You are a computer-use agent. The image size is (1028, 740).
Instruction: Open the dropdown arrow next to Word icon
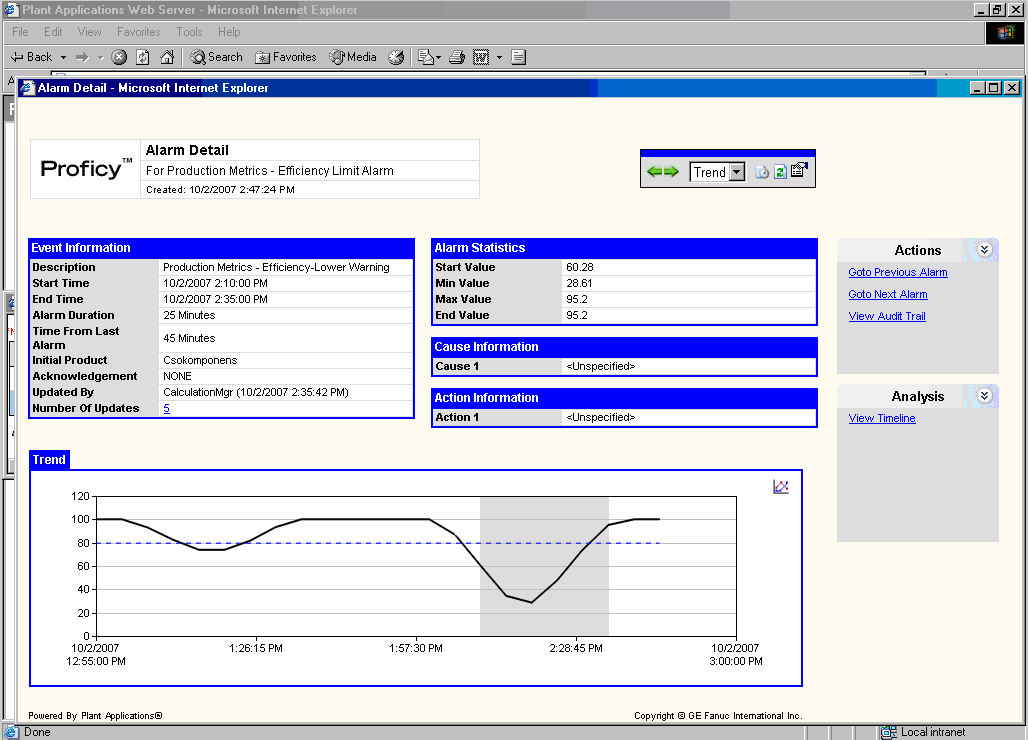[499, 58]
